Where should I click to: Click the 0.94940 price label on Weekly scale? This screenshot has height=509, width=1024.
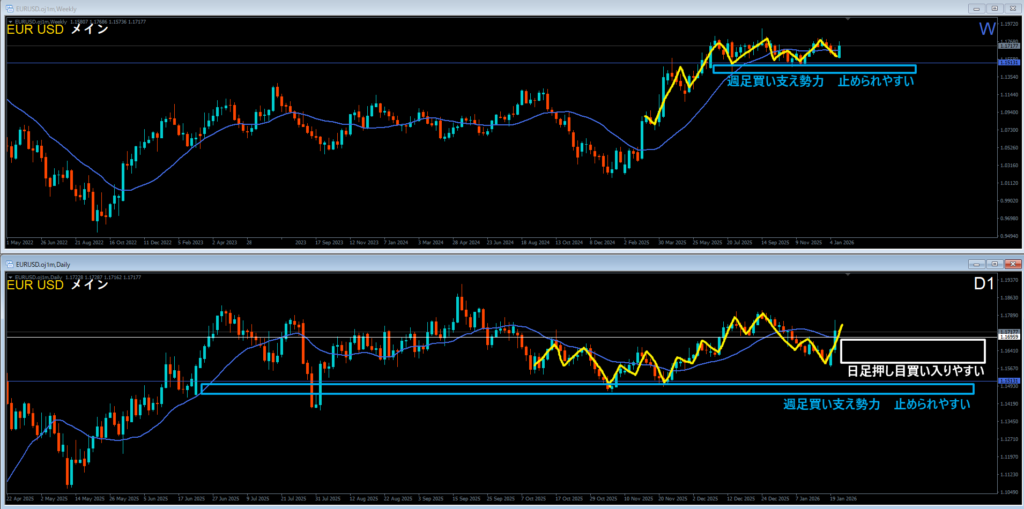point(1007,236)
